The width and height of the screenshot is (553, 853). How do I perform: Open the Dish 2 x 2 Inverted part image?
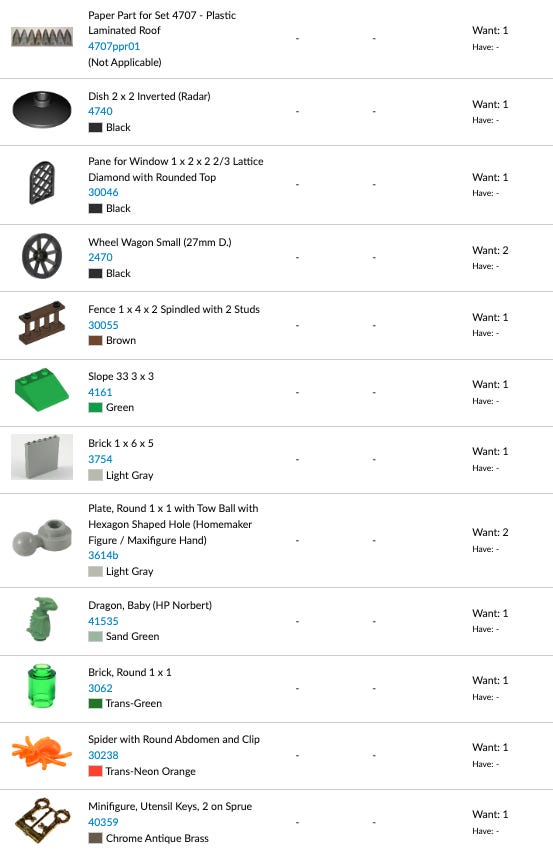tap(42, 109)
